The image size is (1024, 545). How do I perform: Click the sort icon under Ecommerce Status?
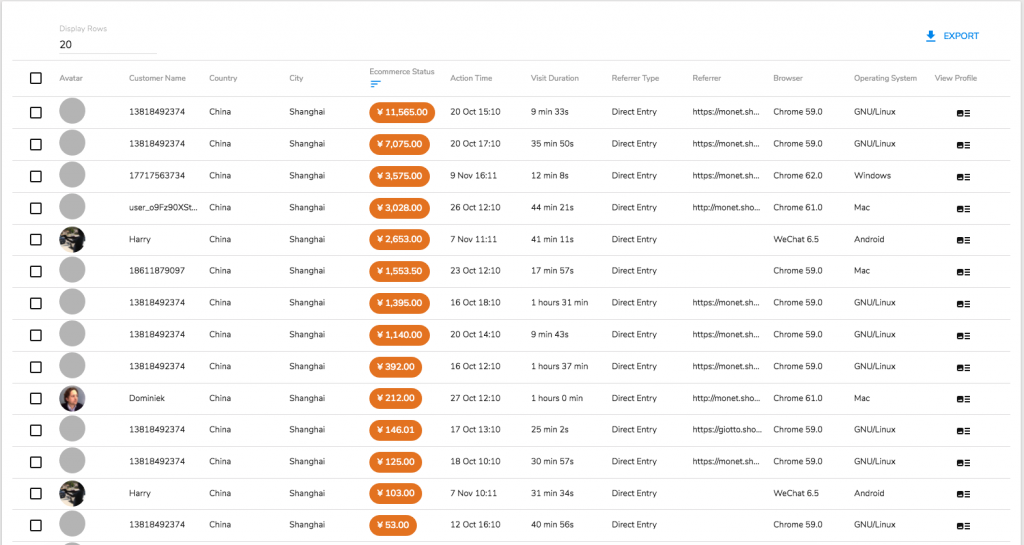[375, 84]
